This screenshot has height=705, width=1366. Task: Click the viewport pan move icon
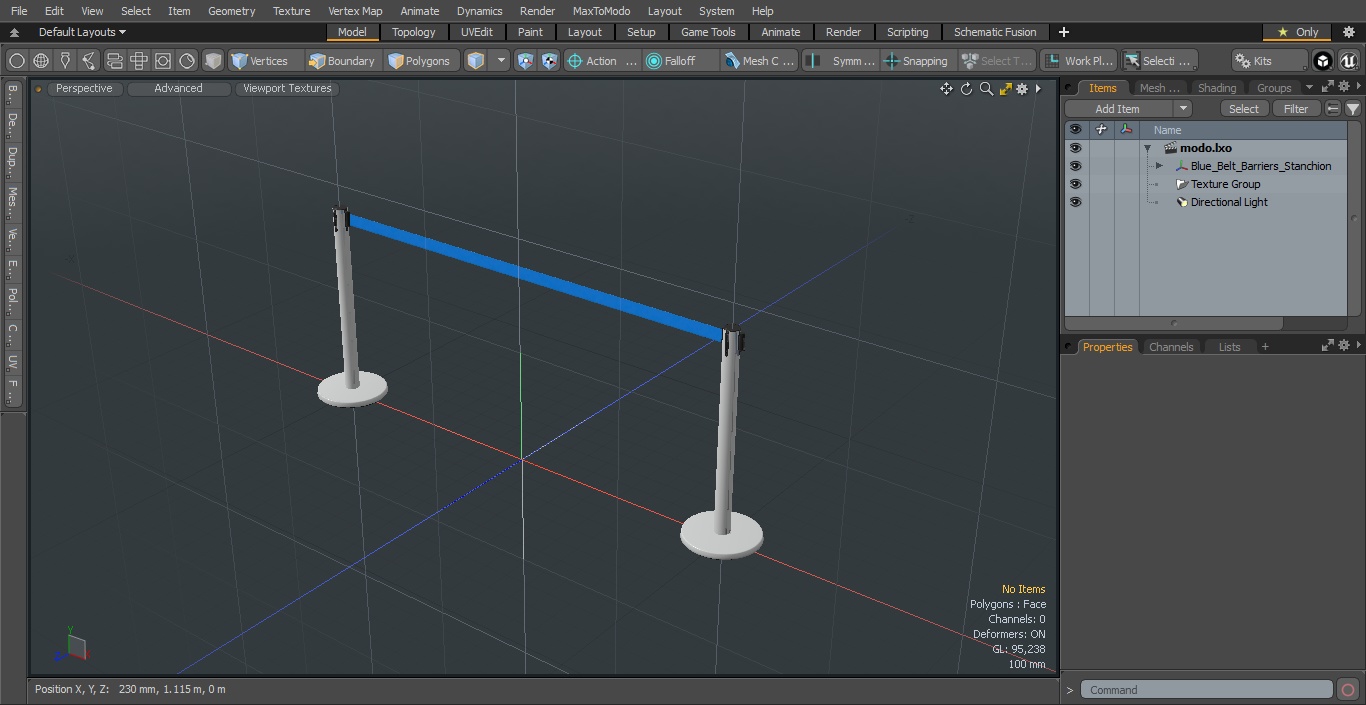pos(946,89)
